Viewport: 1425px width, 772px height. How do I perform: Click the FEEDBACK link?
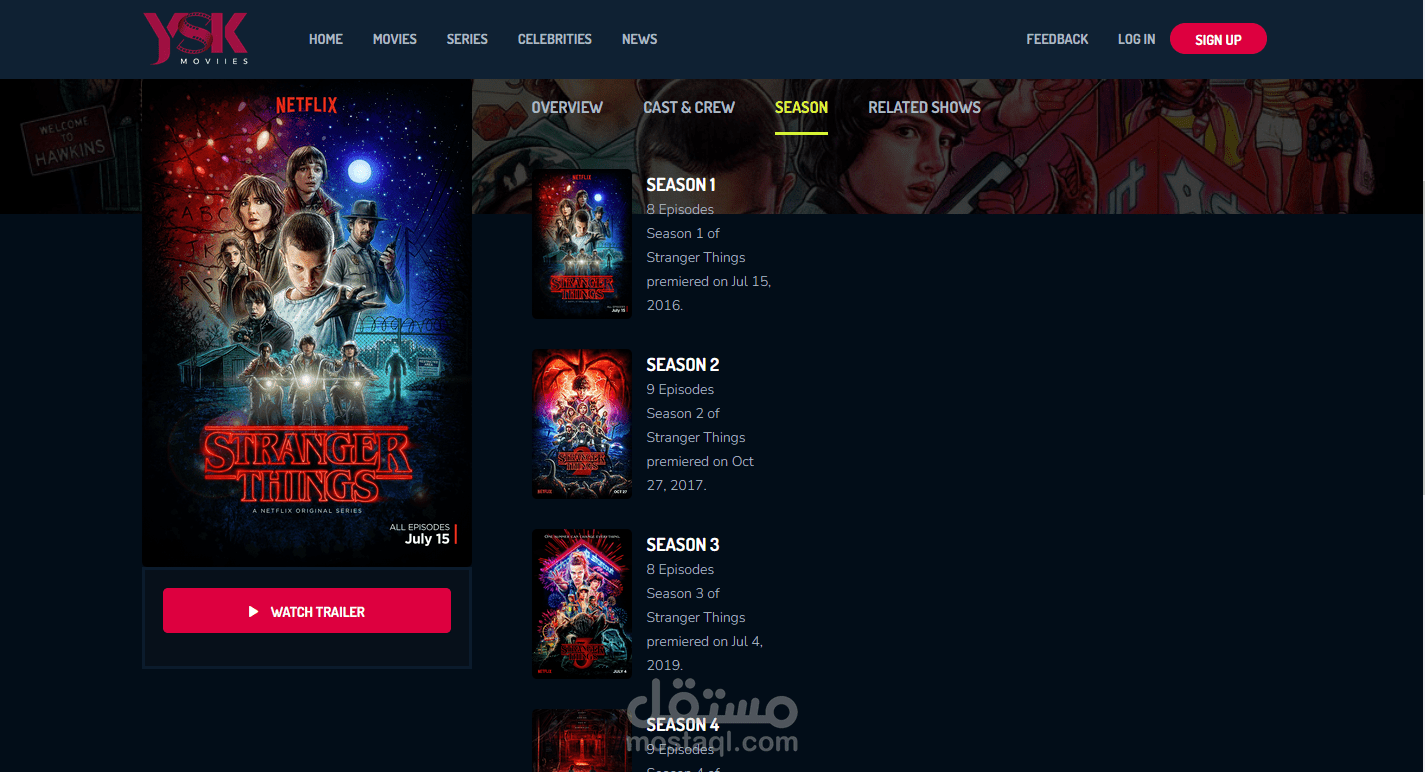point(1057,39)
